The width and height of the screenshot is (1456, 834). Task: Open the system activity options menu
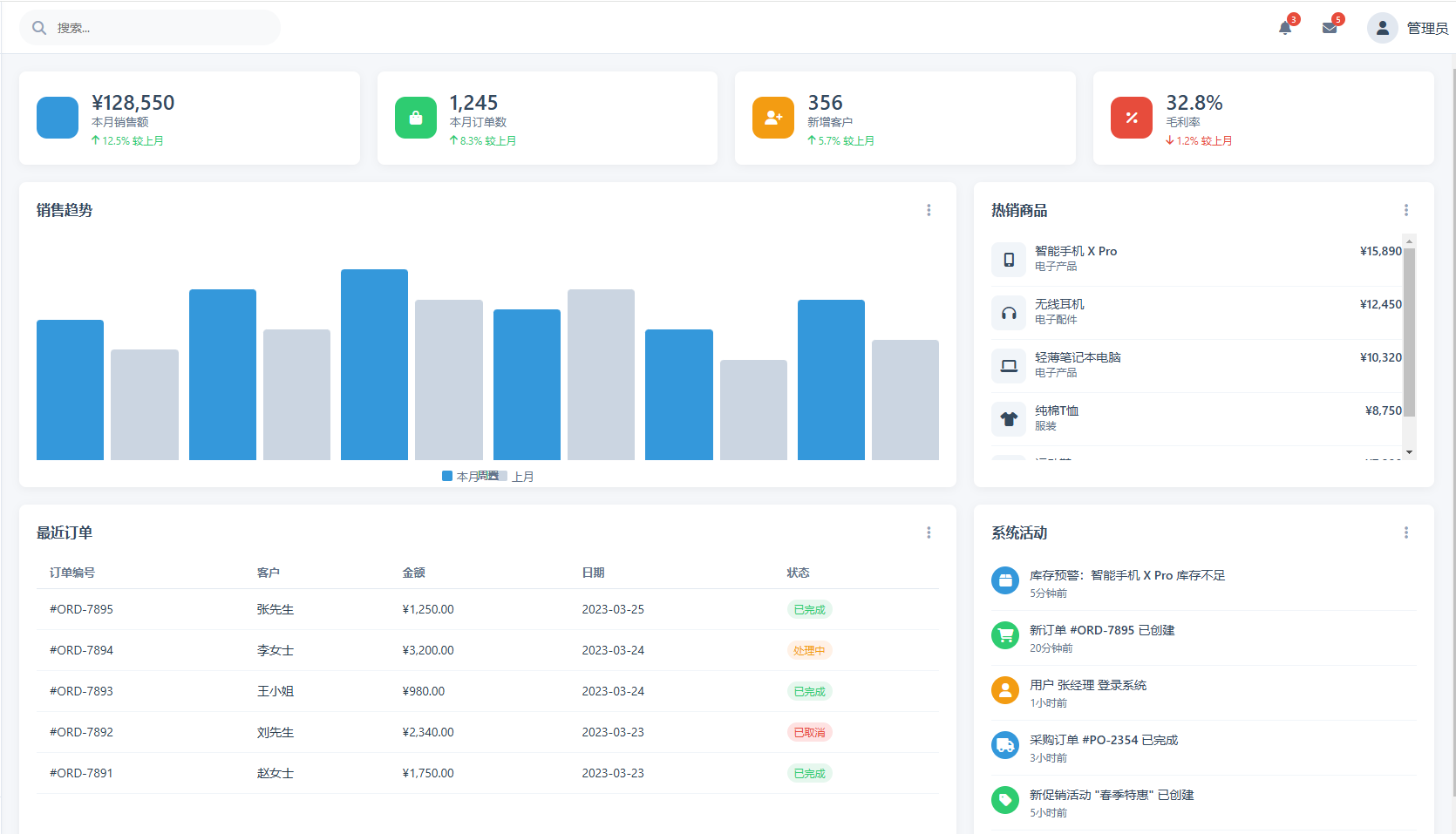[x=1405, y=532]
